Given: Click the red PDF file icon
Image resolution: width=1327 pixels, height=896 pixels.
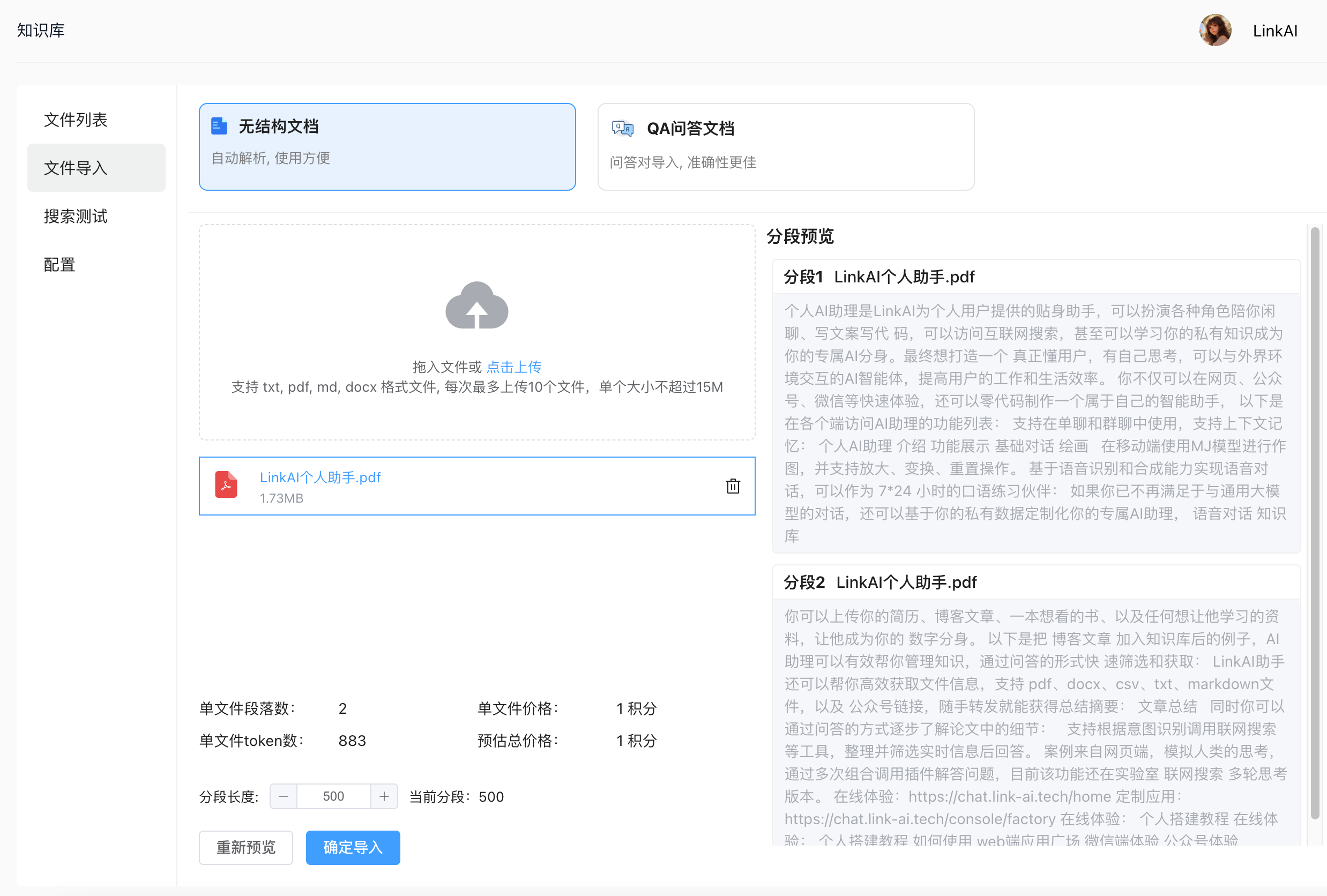Looking at the screenshot, I should click(226, 485).
